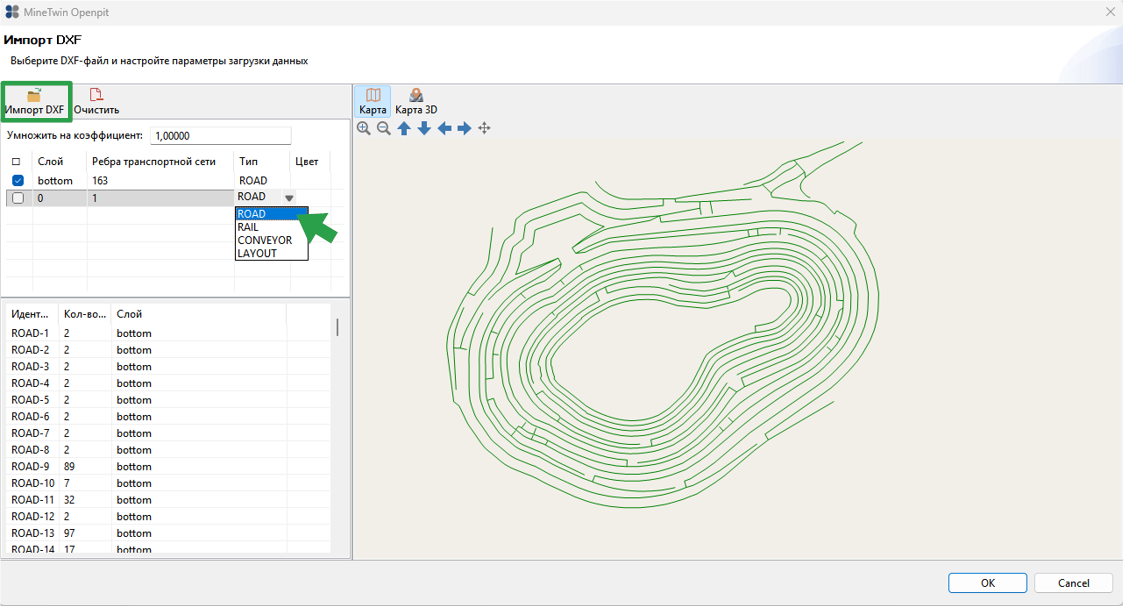
Task: Switch to the Карта tab
Action: point(372,102)
